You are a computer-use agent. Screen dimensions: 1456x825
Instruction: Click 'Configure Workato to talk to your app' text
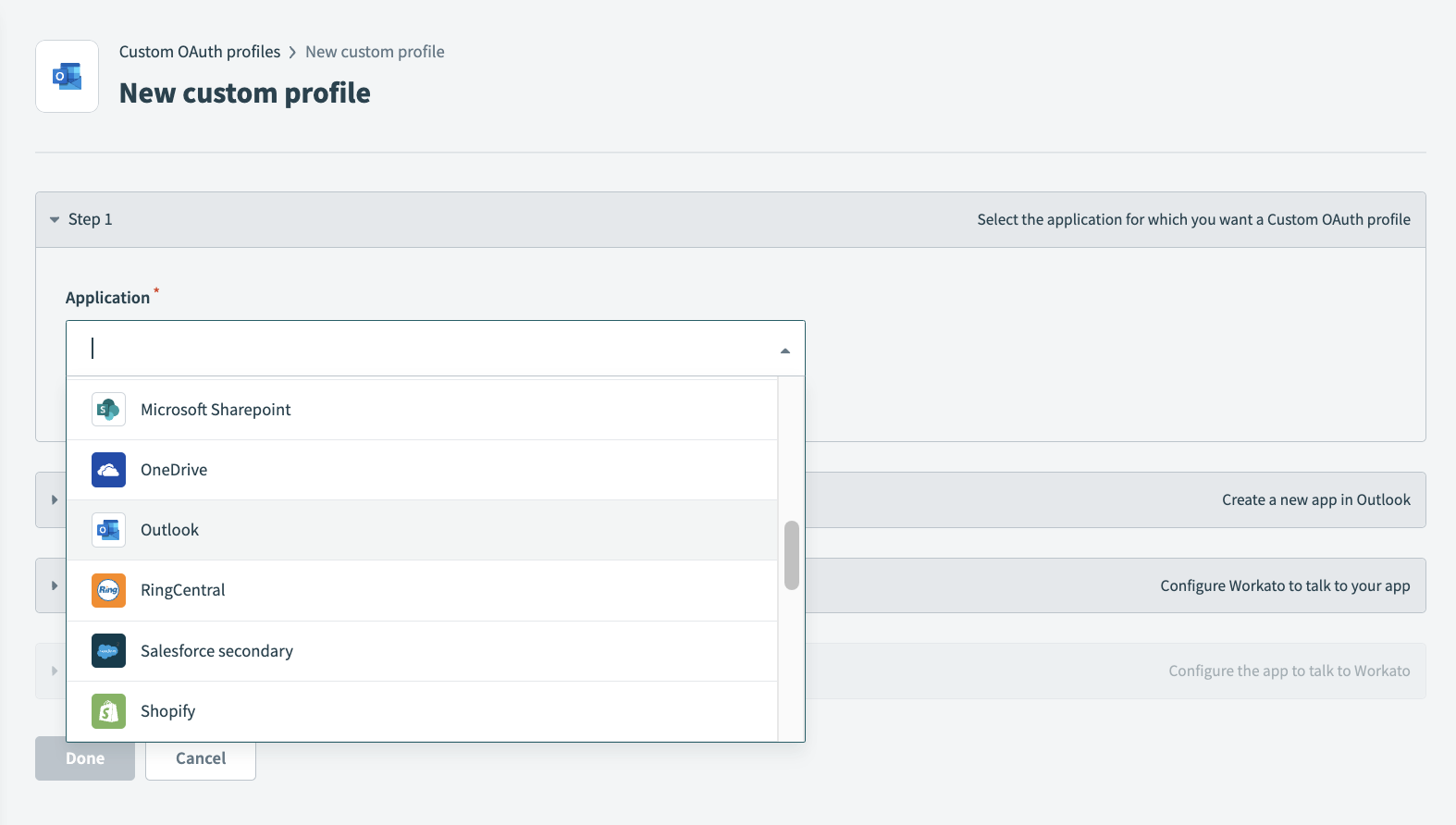coord(1285,585)
